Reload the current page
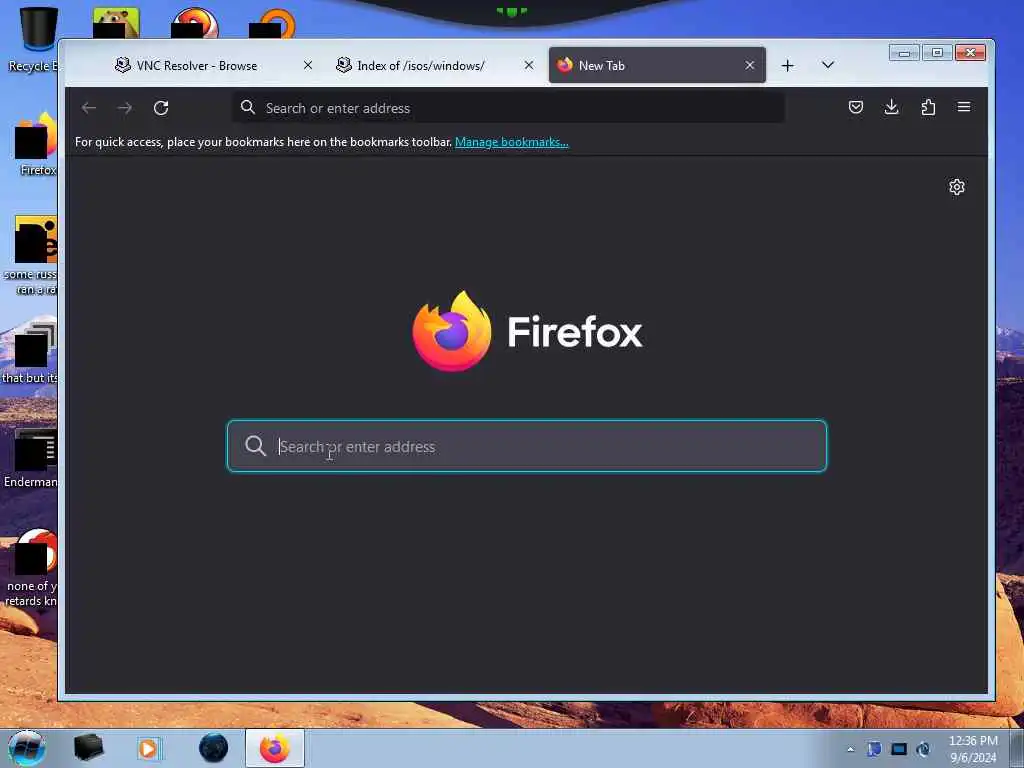The width and height of the screenshot is (1024, 768). [x=161, y=108]
